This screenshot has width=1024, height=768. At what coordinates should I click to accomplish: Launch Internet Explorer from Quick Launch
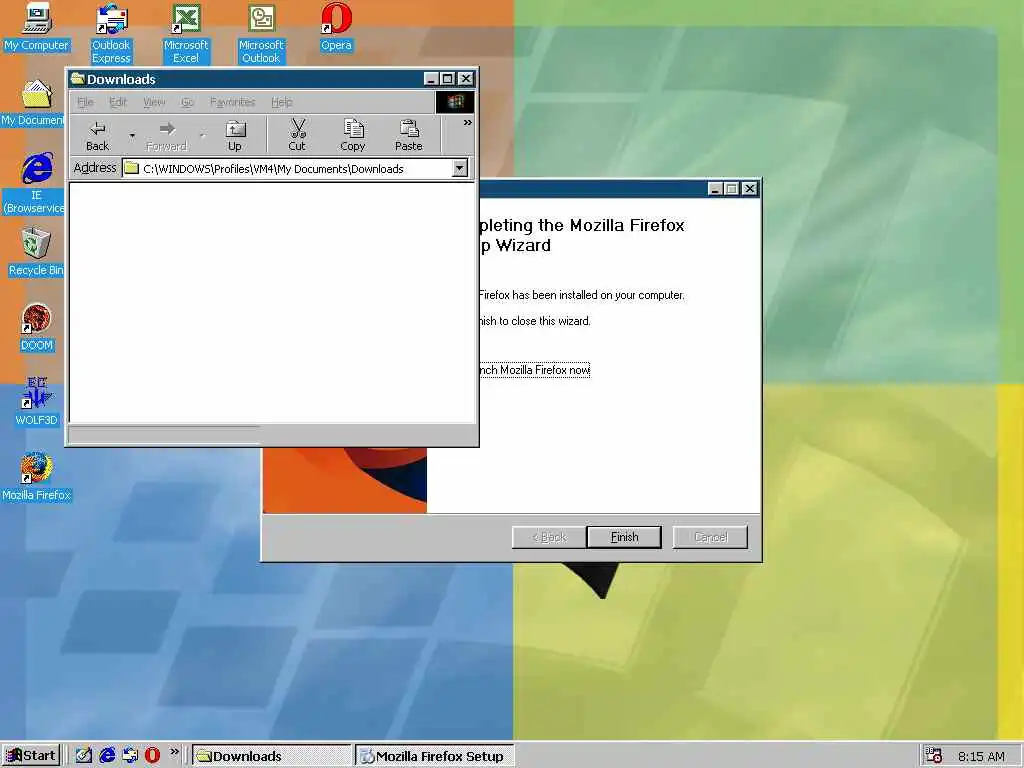click(107, 756)
